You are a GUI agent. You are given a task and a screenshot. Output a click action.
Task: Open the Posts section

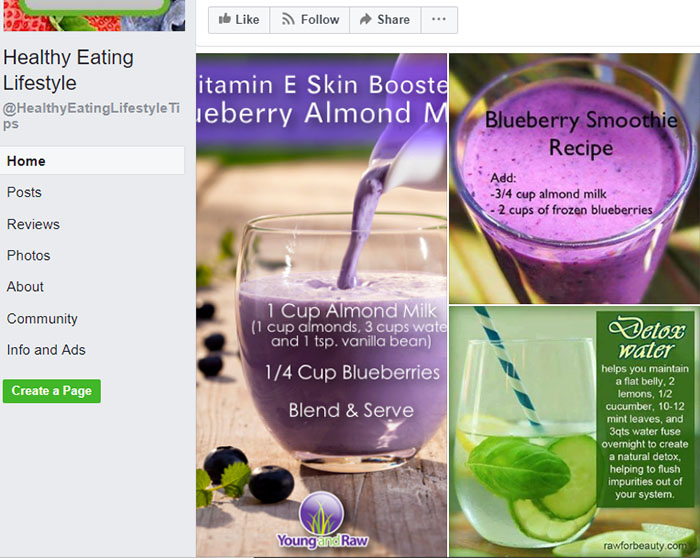pos(24,192)
